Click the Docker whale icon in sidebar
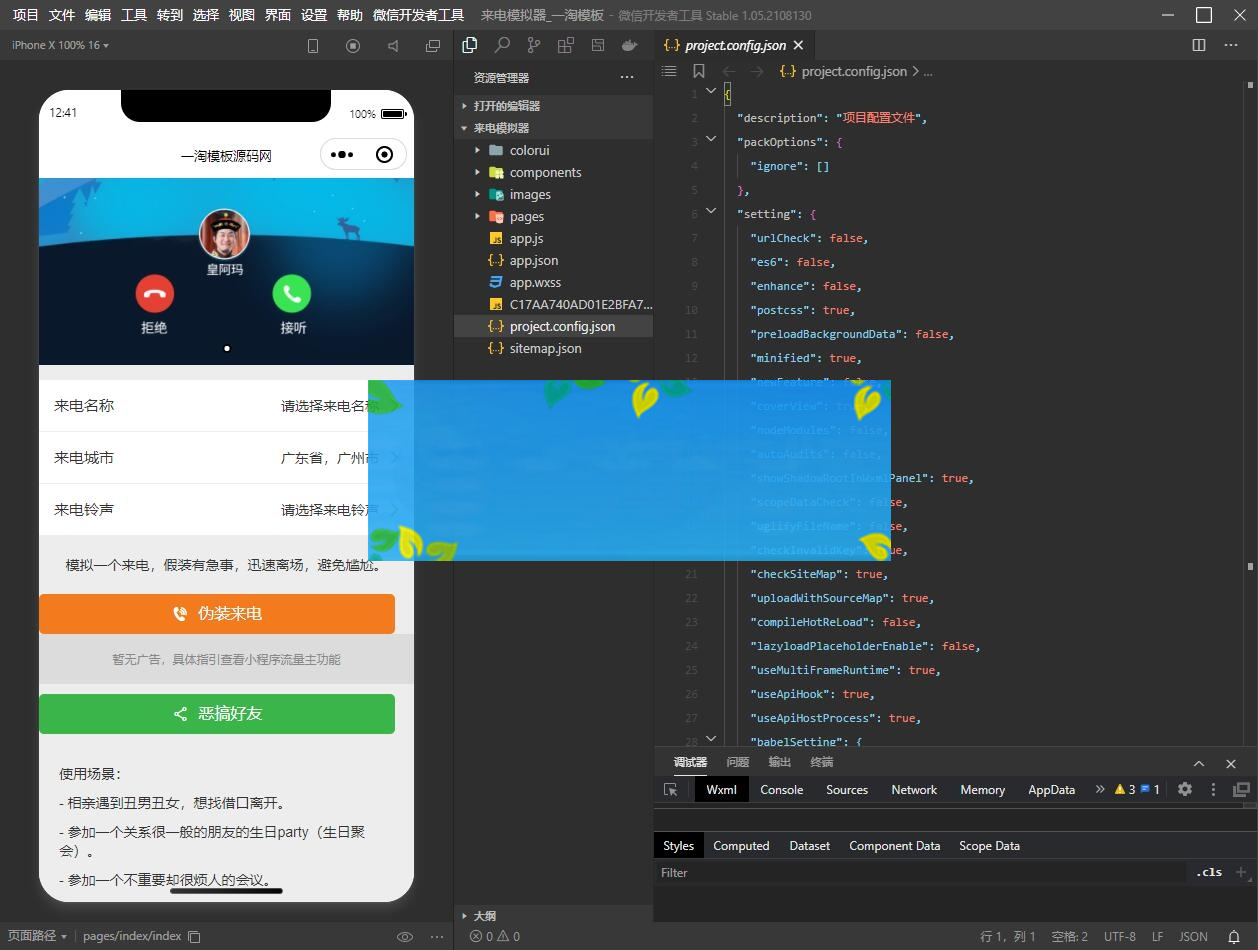Viewport: 1258px width, 950px height. click(629, 45)
